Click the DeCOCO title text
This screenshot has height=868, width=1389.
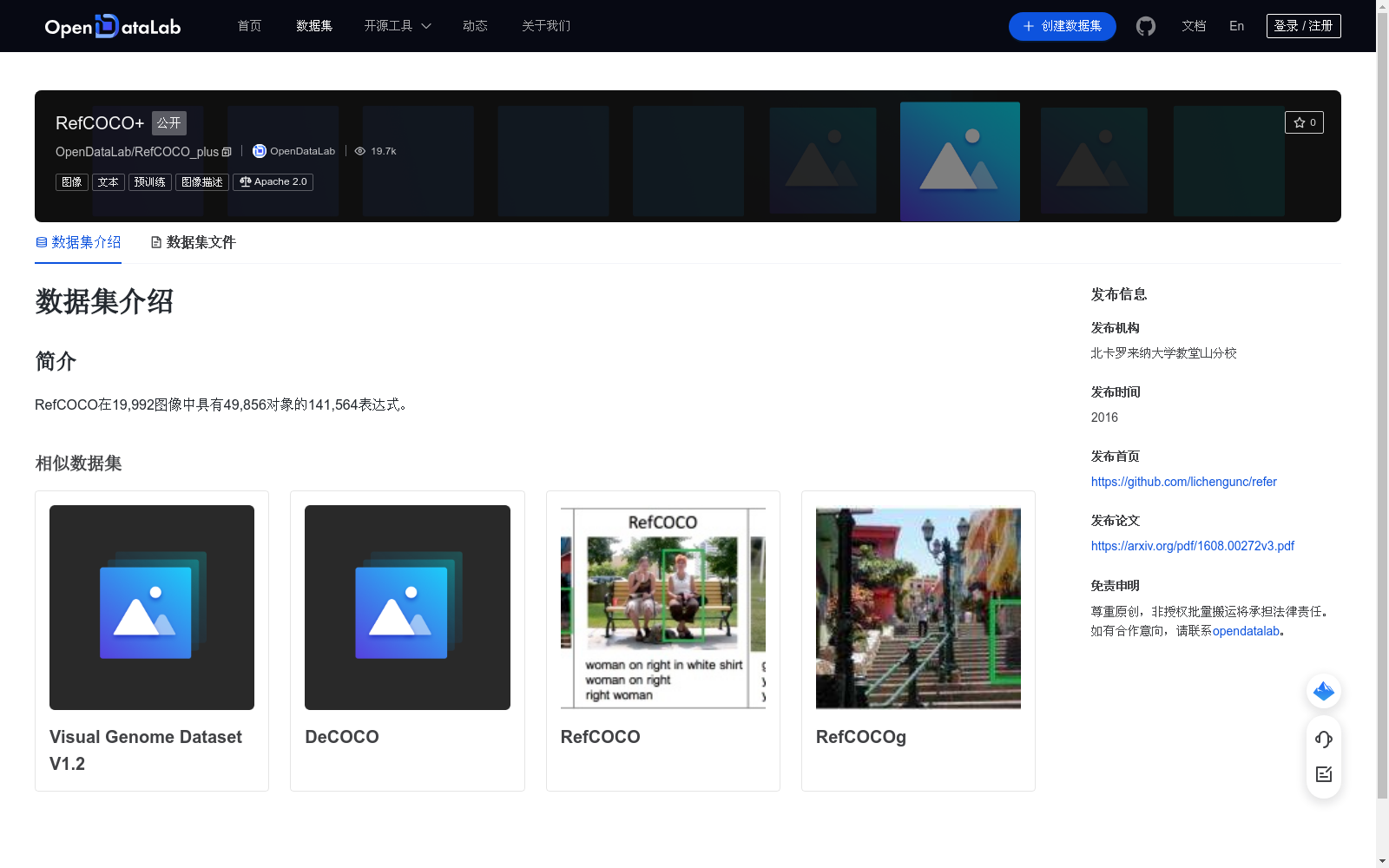(x=342, y=737)
